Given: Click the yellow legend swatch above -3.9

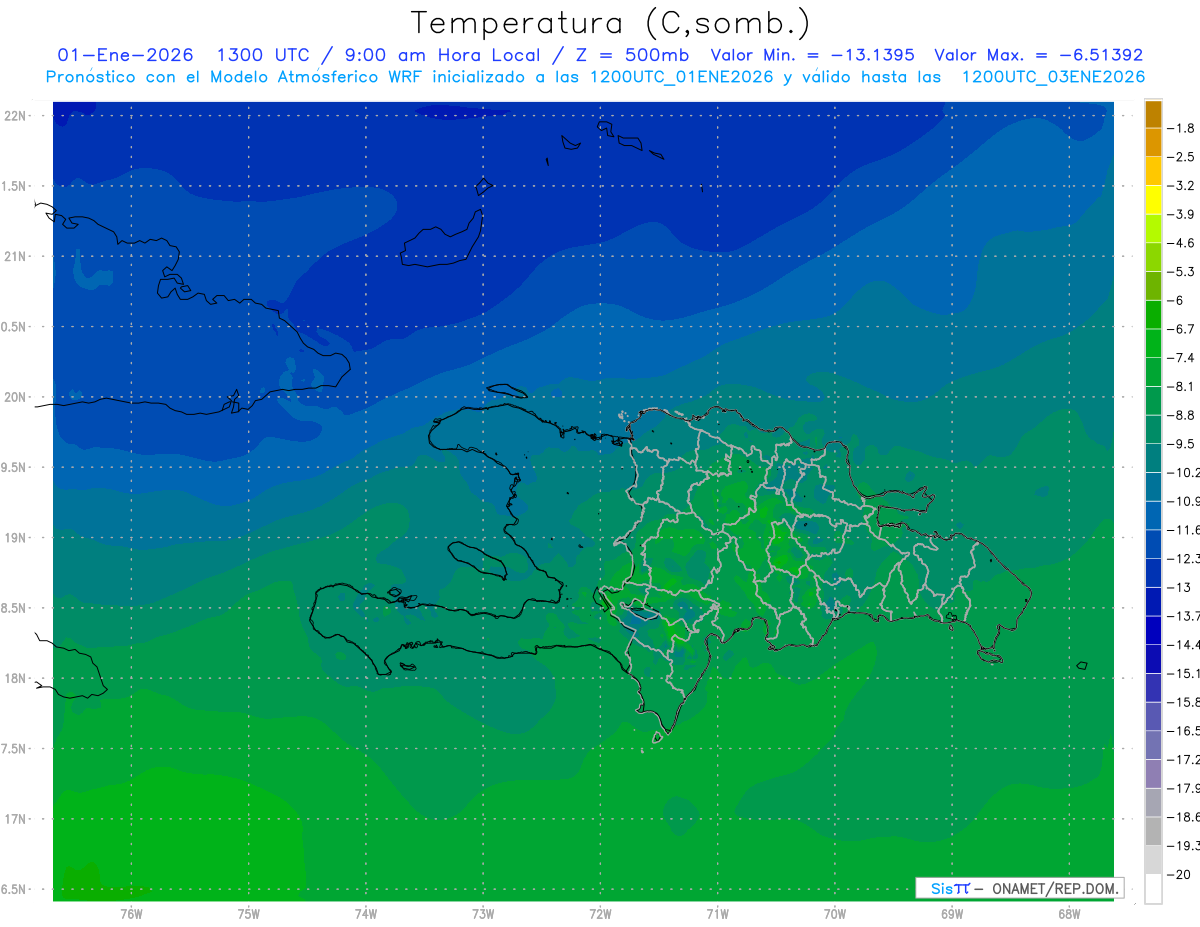Looking at the screenshot, I should click(x=1153, y=200).
